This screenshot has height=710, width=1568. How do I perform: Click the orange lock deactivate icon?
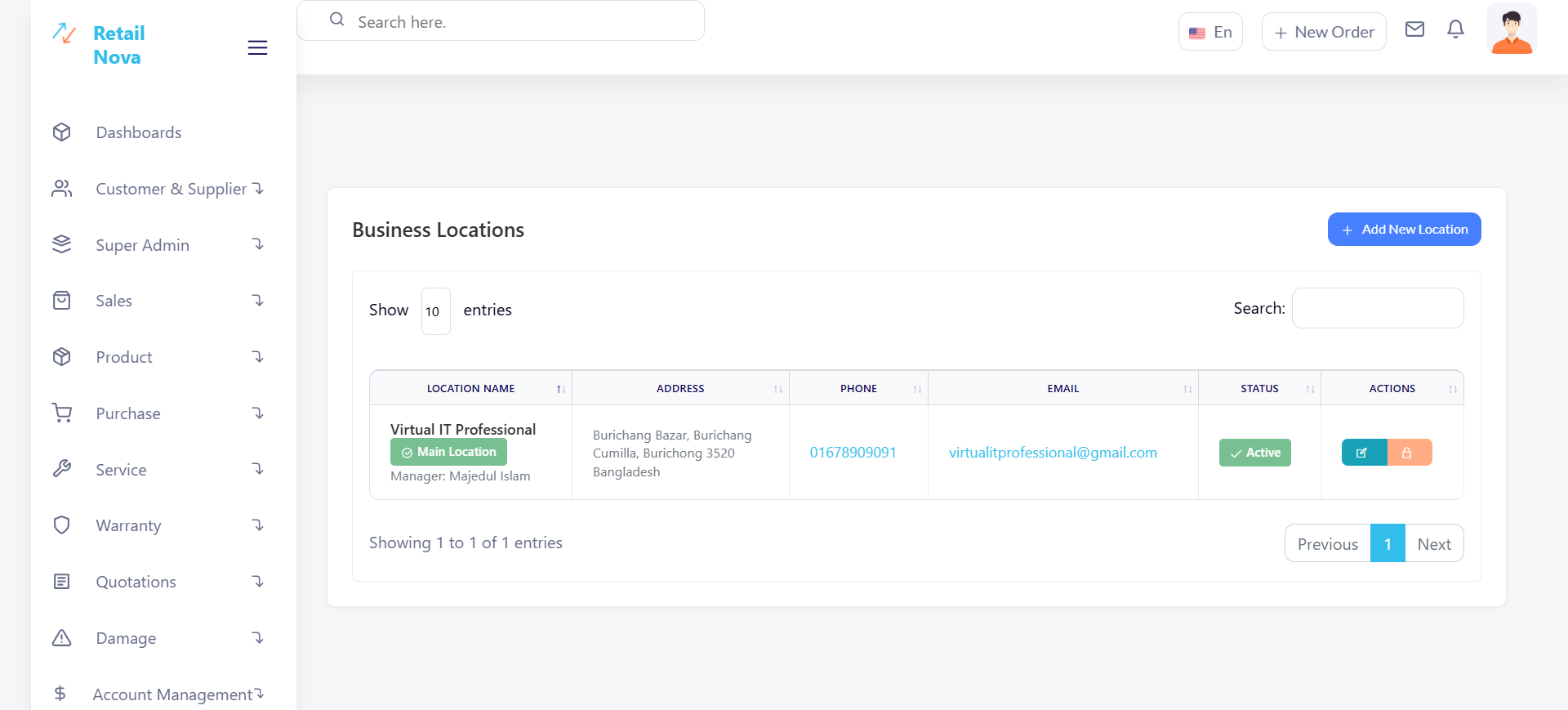(1408, 453)
